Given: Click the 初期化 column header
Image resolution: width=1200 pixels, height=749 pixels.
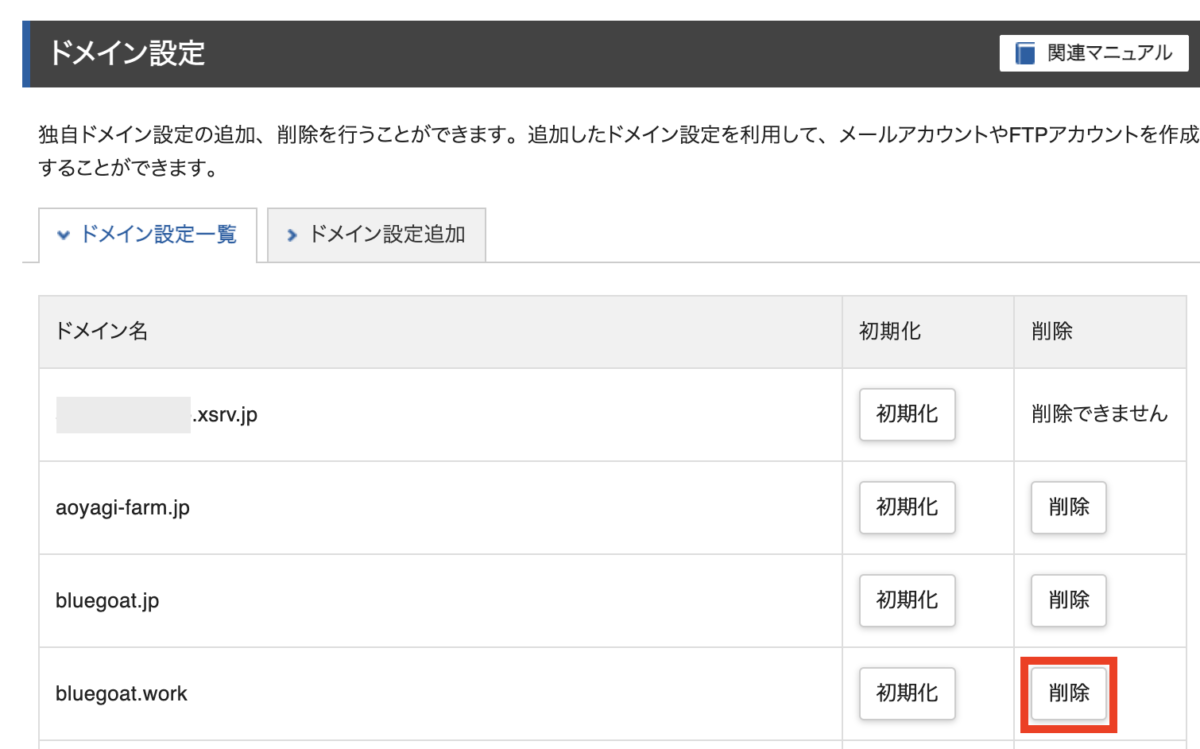Looking at the screenshot, I should point(890,332).
